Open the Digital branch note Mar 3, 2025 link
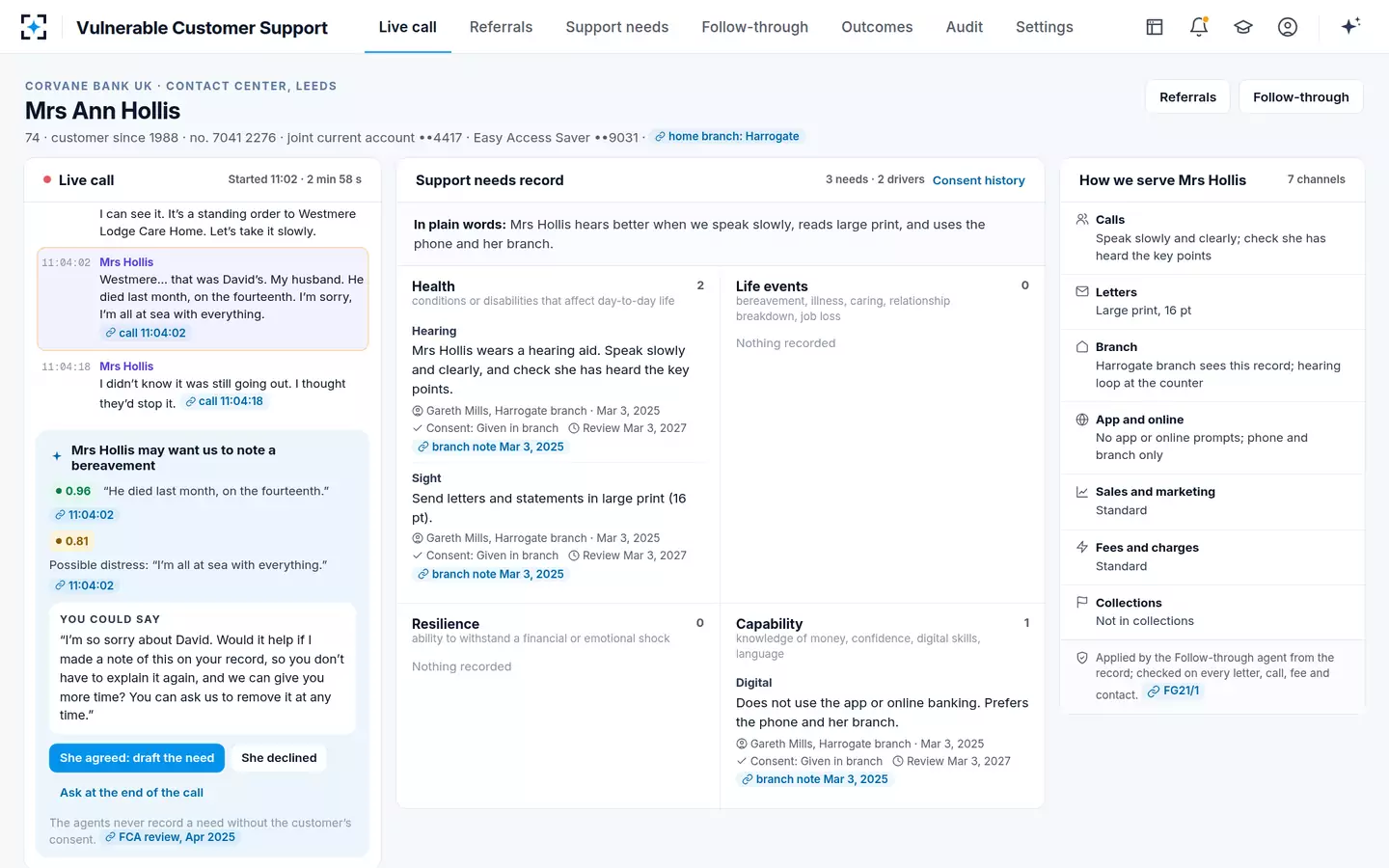Screen dimensions: 1389x868 815,779
